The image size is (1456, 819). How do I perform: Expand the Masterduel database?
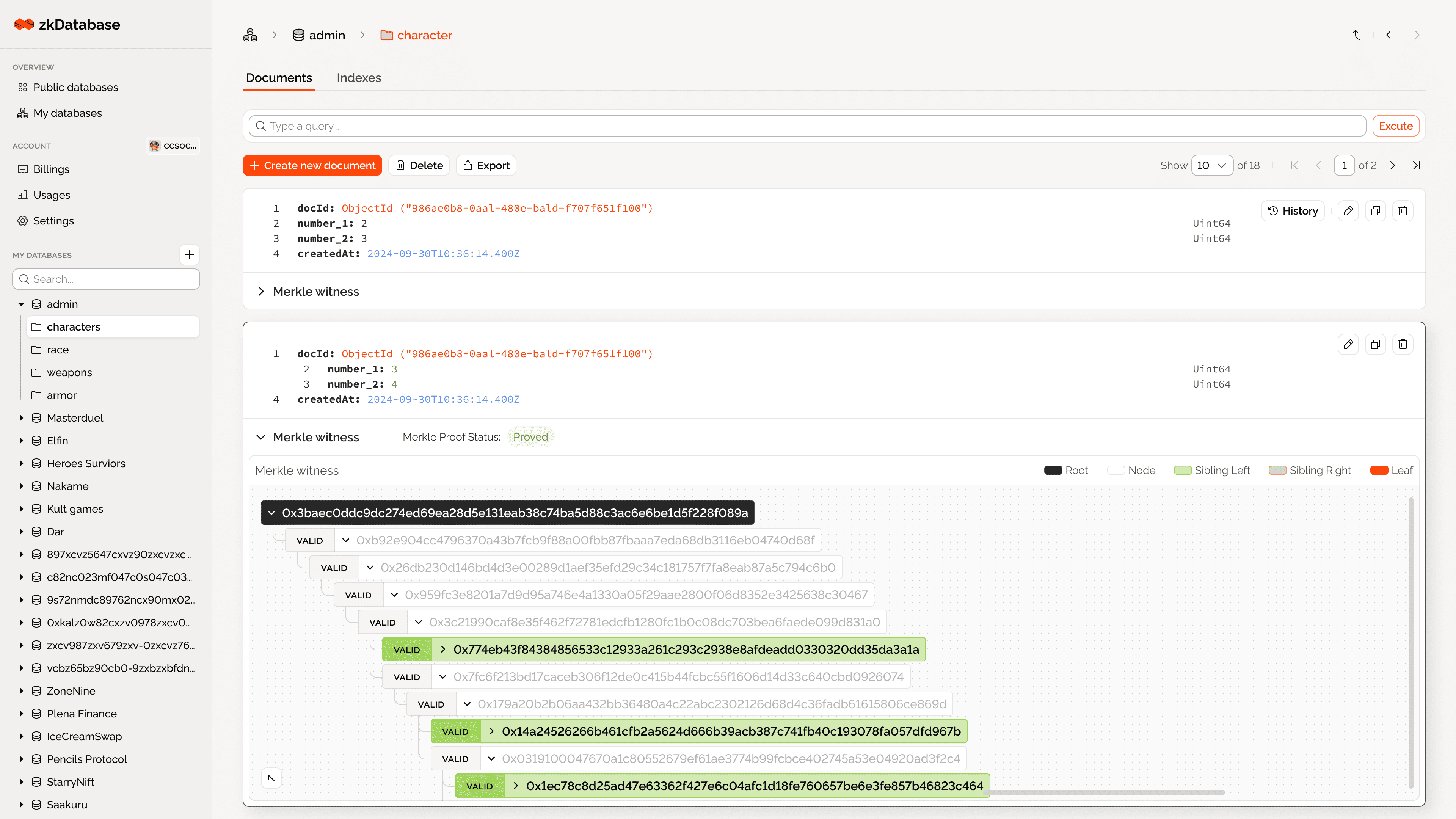(22, 418)
